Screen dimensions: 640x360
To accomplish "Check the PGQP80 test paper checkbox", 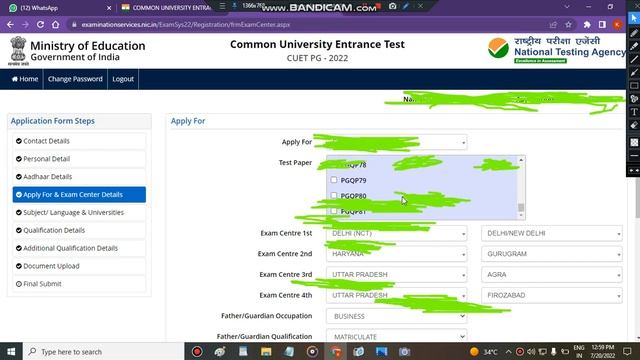I will click(x=334, y=196).
